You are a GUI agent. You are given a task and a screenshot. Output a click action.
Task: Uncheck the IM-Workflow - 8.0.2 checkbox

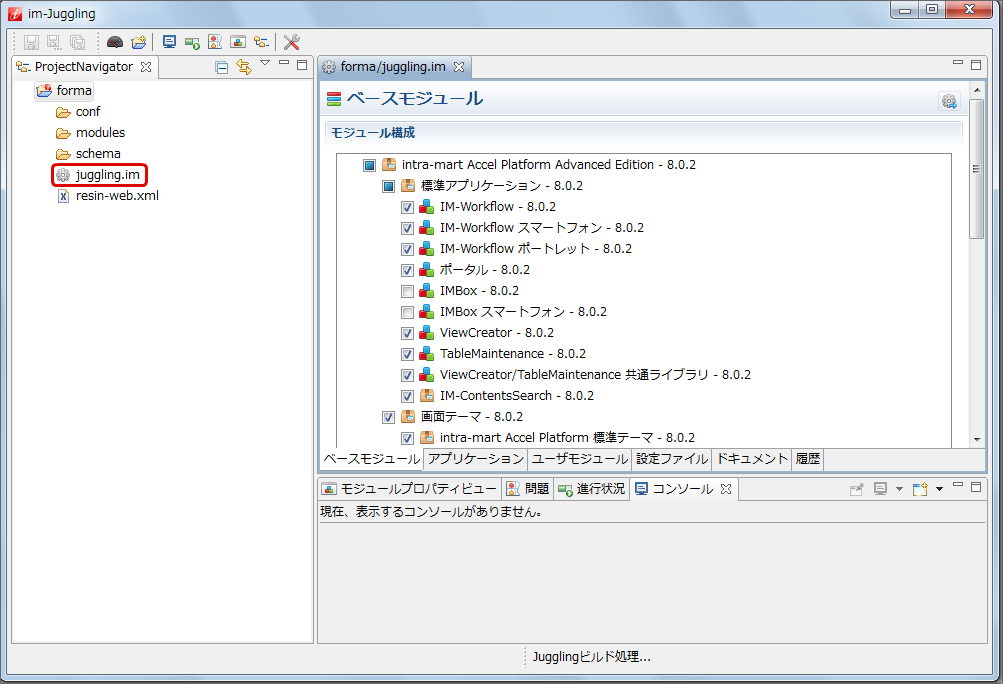(407, 207)
